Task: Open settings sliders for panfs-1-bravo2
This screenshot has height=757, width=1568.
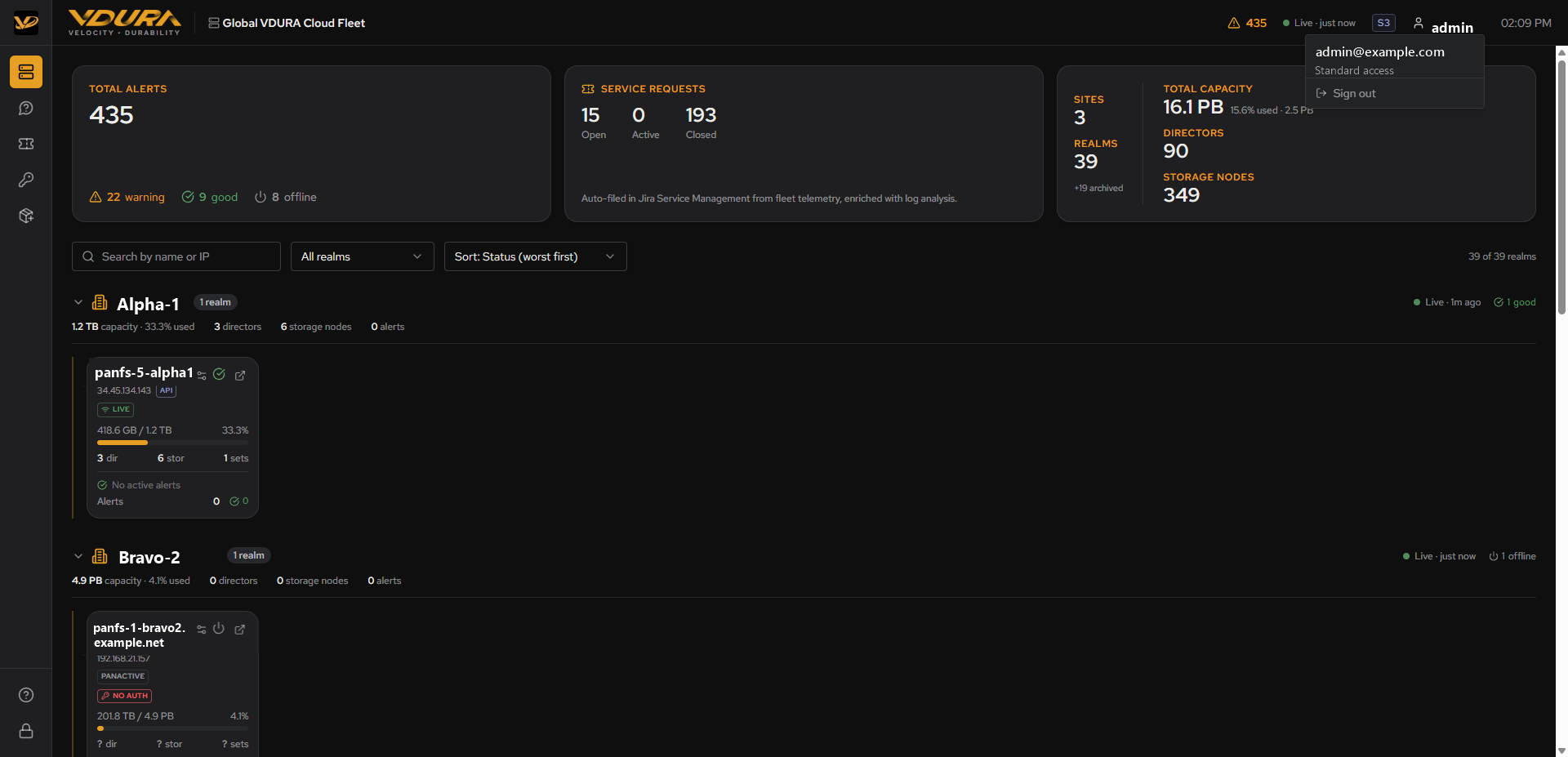Action: click(x=202, y=630)
